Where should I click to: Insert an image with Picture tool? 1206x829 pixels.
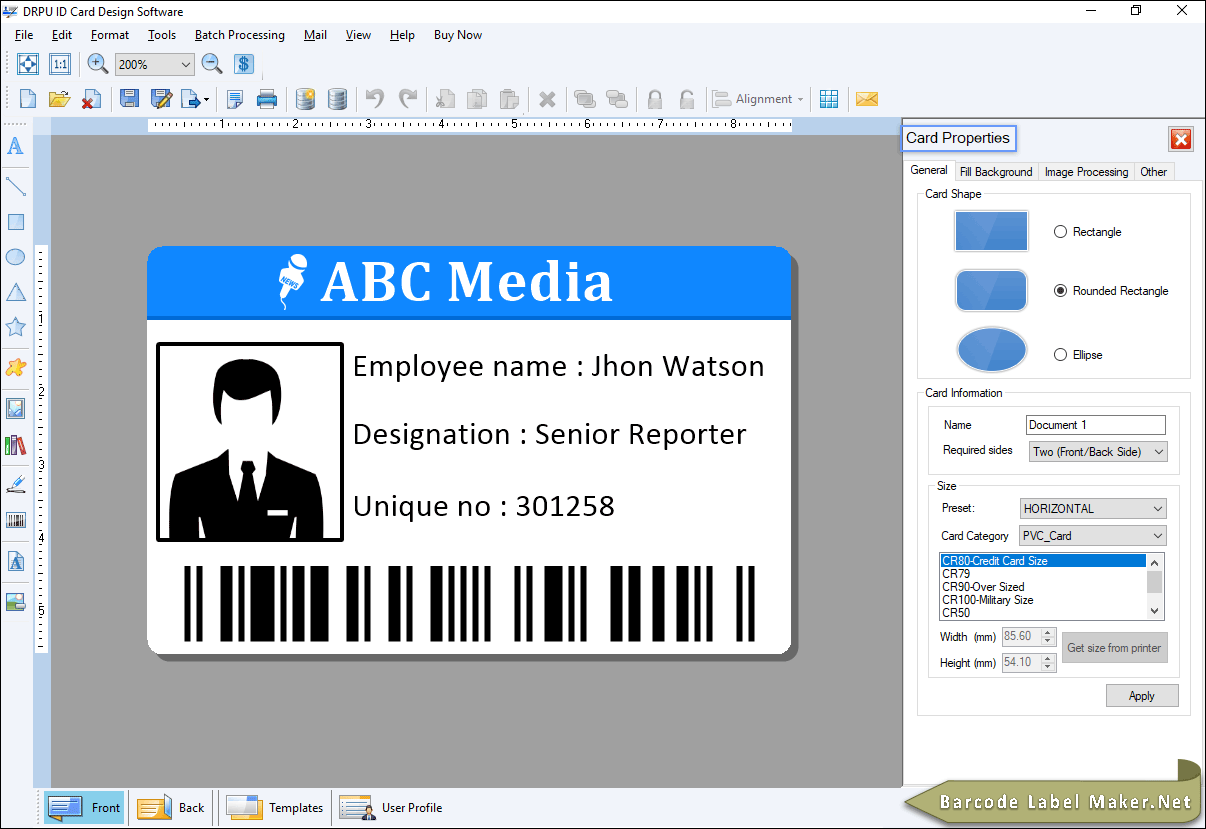[15, 408]
